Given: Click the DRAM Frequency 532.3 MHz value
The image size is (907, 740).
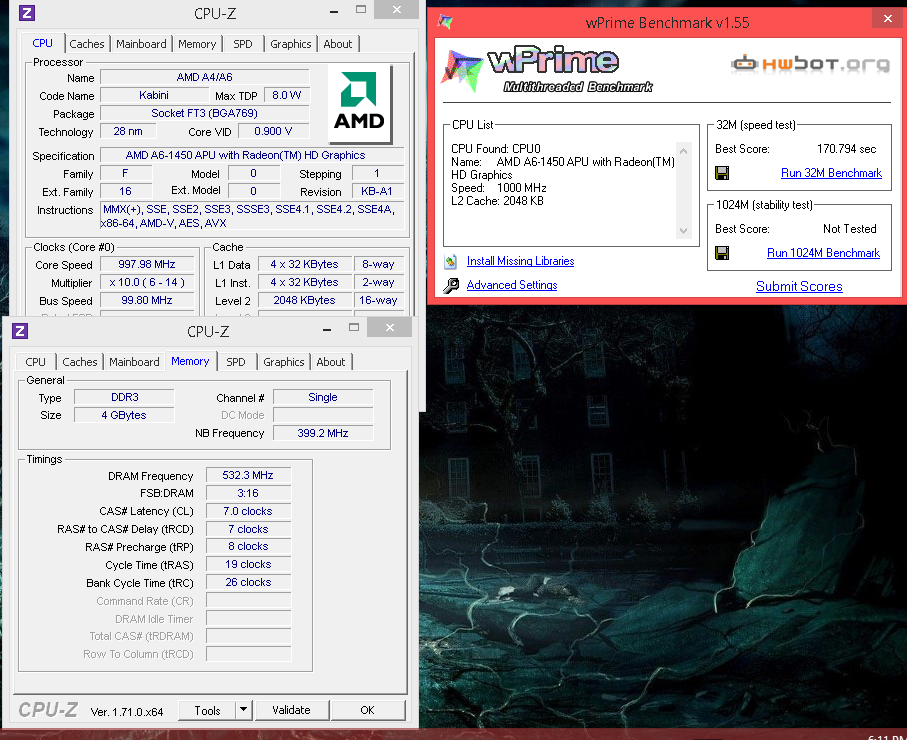Looking at the screenshot, I should point(248,475).
